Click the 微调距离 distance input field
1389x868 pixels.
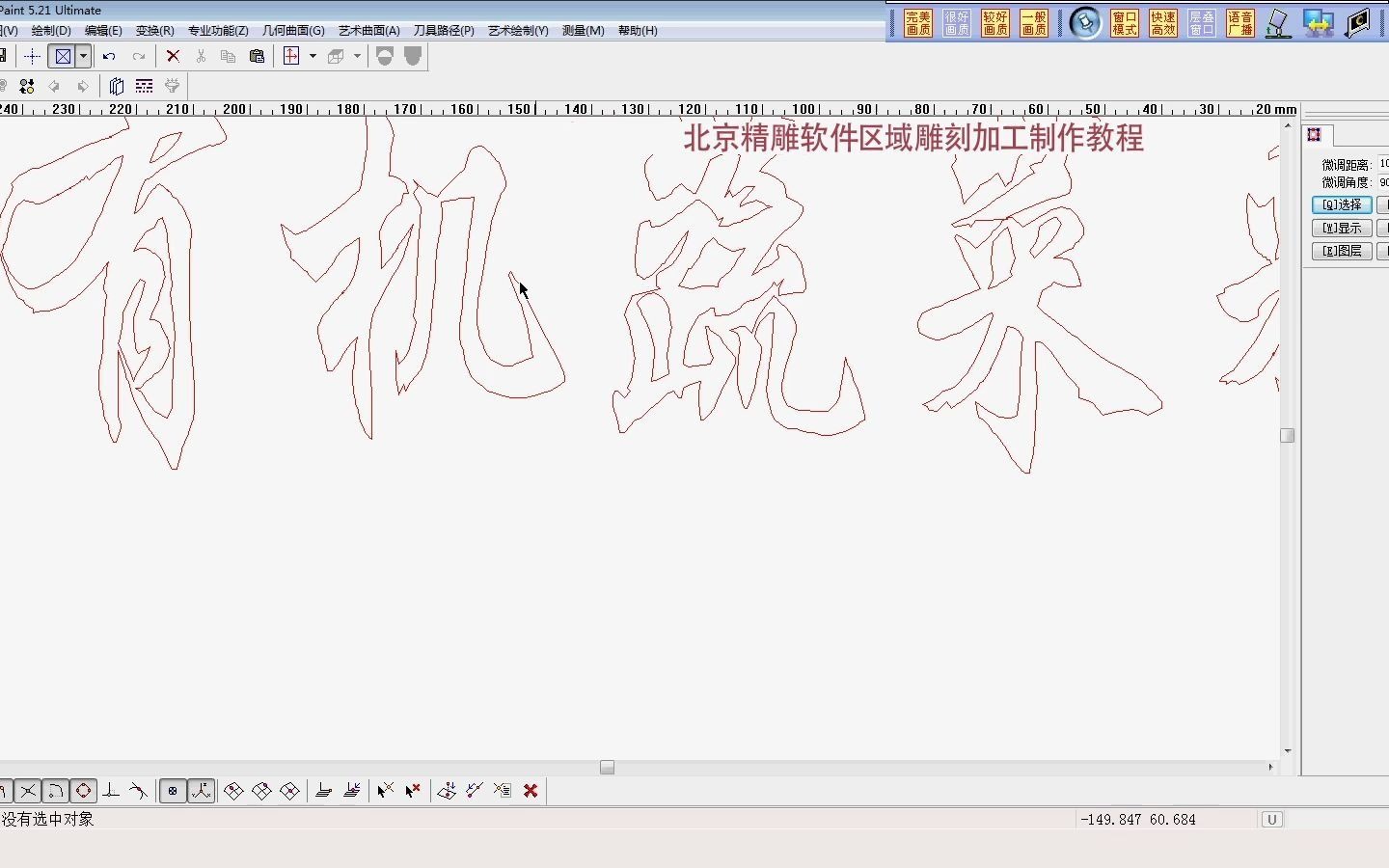click(1383, 164)
